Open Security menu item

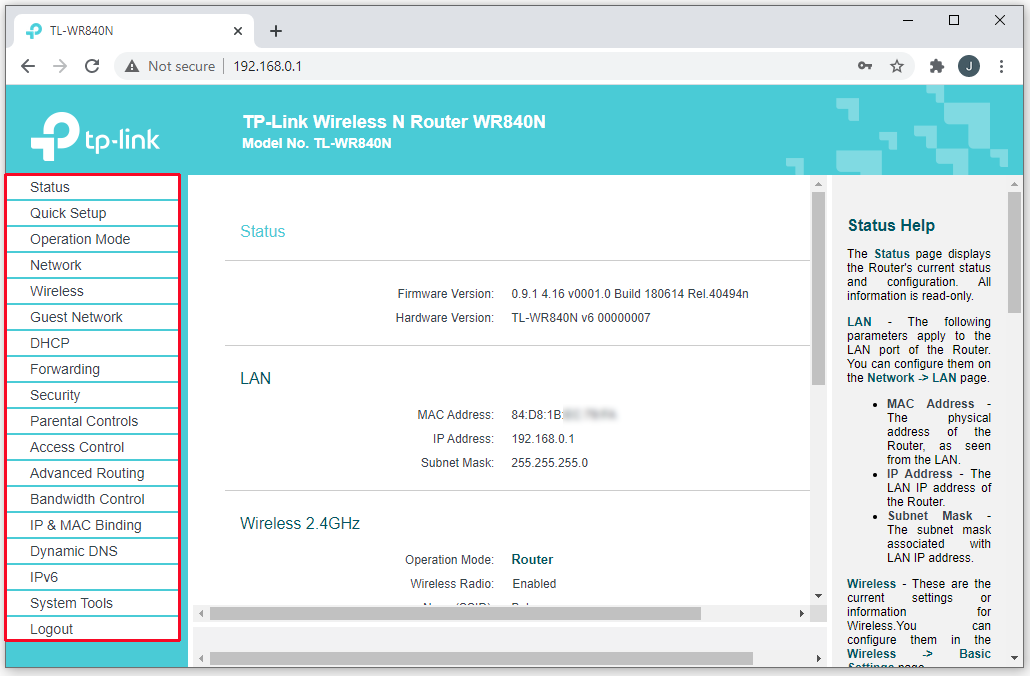93,395
